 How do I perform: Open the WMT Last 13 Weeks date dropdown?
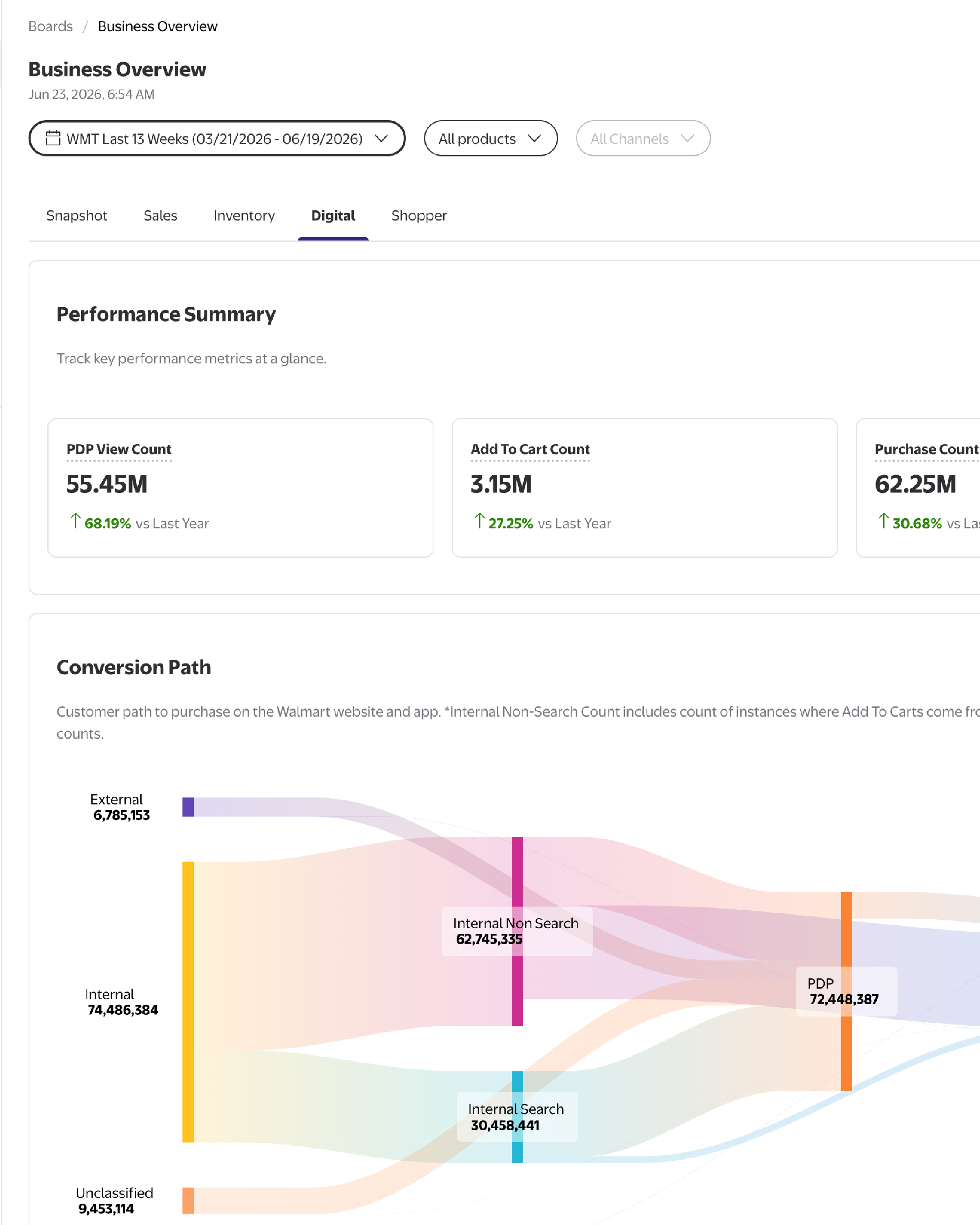coord(217,138)
